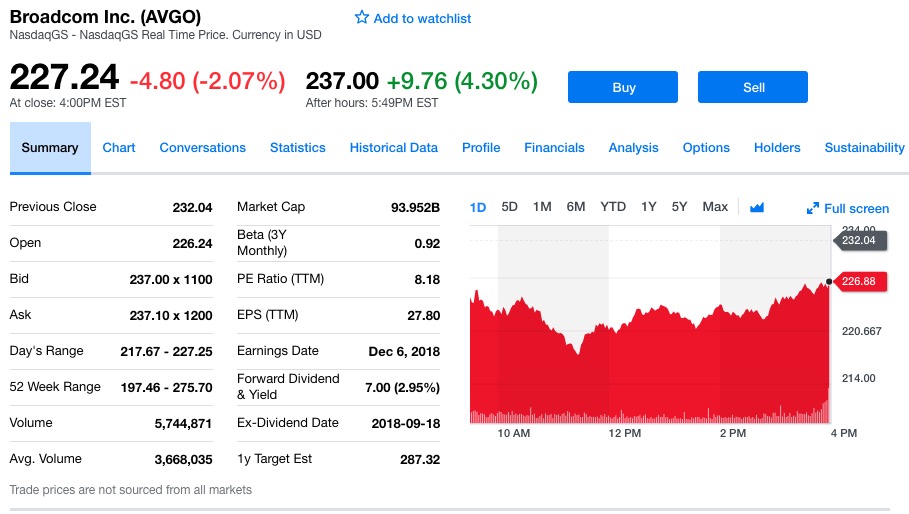Click the Earnings Date label
The image size is (909, 514).
[x=278, y=351]
